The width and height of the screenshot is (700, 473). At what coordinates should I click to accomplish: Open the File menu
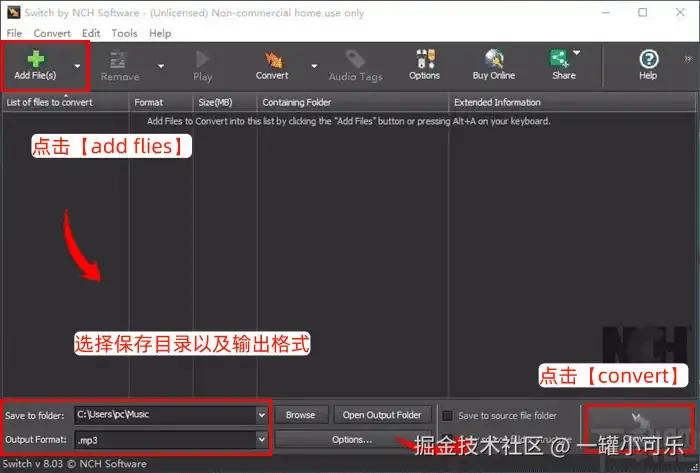[14, 33]
